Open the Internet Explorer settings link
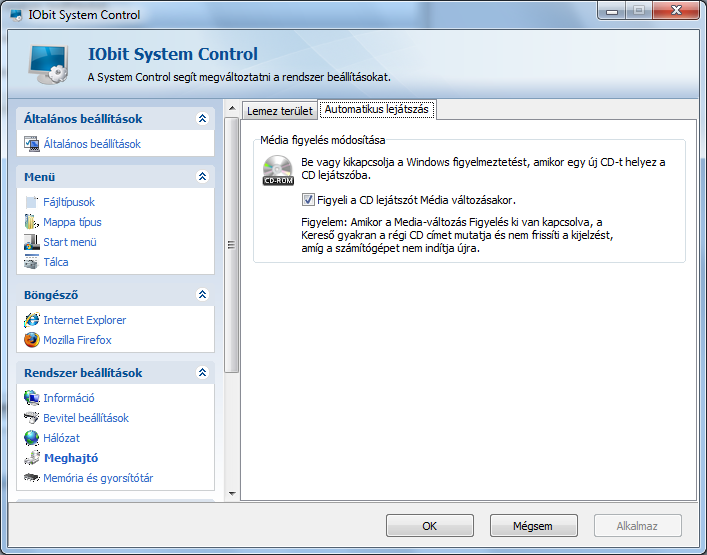 click(85, 320)
